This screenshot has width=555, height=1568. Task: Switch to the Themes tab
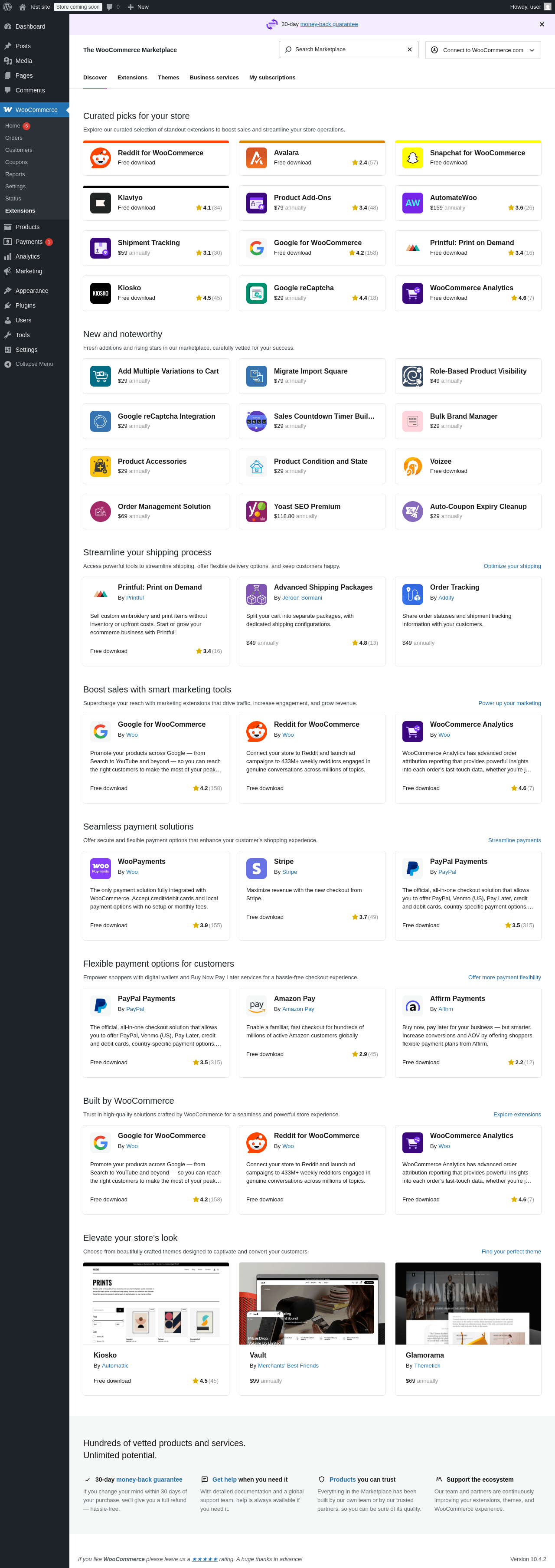tap(168, 78)
